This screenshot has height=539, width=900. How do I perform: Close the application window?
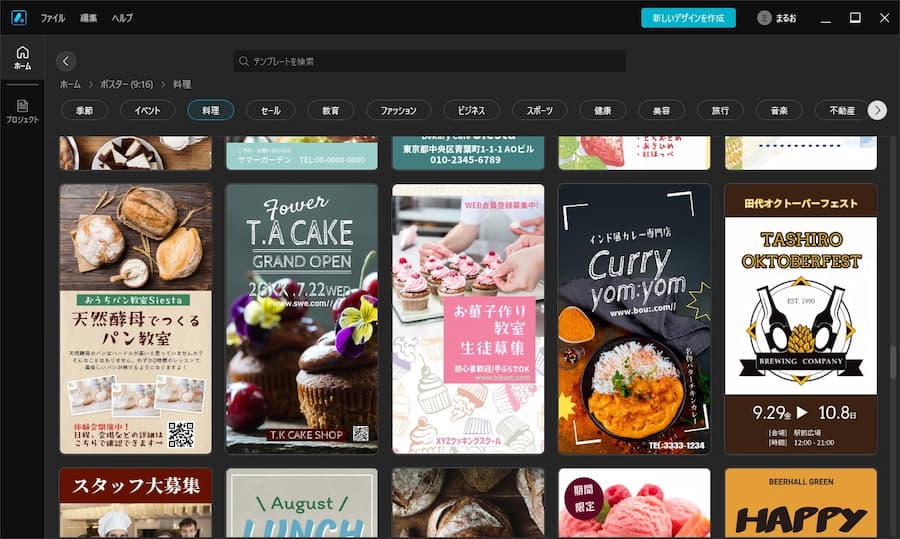click(884, 18)
